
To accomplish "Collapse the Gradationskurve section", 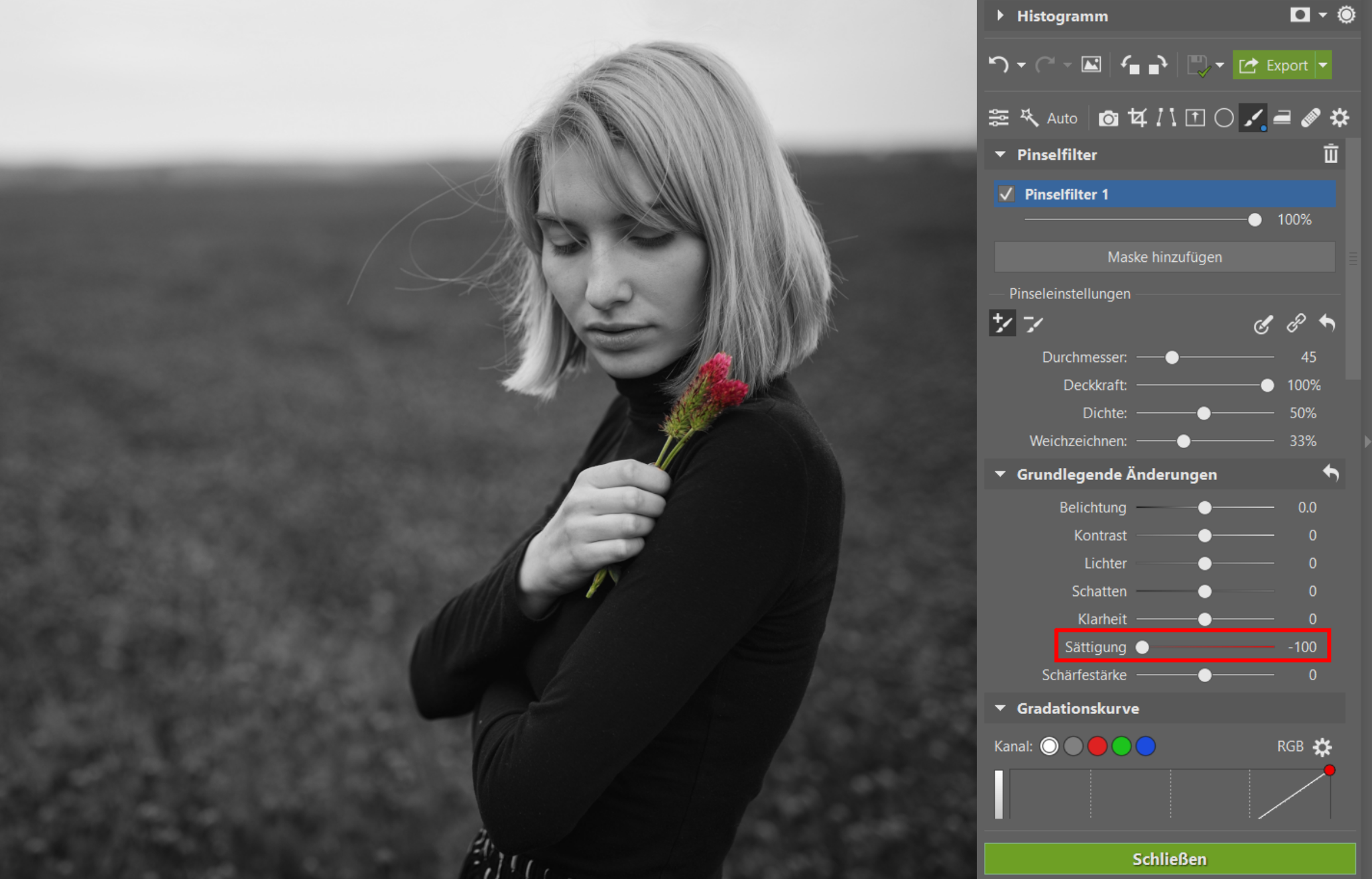I will tap(1001, 709).
